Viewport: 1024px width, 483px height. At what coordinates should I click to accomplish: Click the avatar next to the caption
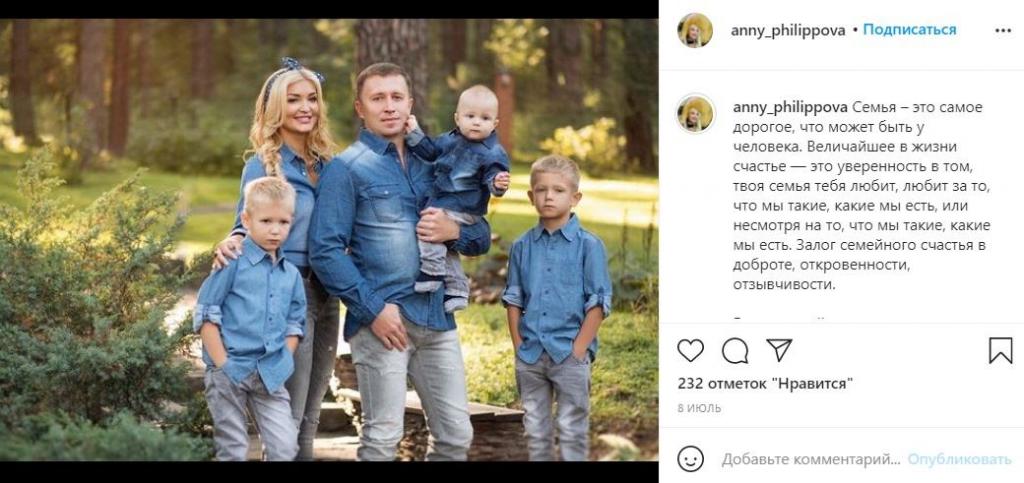[x=695, y=114]
